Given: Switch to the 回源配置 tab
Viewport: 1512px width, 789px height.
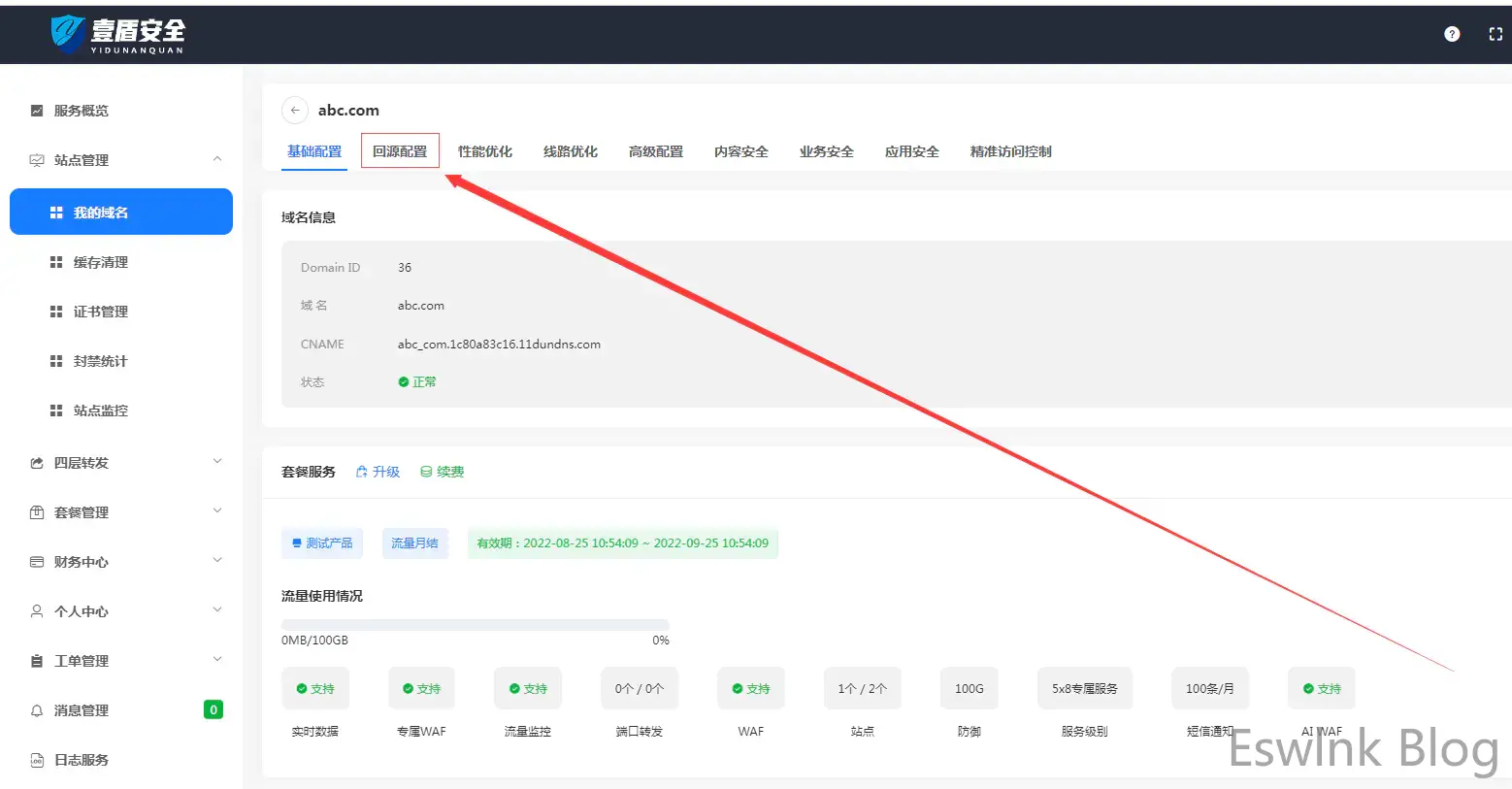Looking at the screenshot, I should (x=400, y=151).
